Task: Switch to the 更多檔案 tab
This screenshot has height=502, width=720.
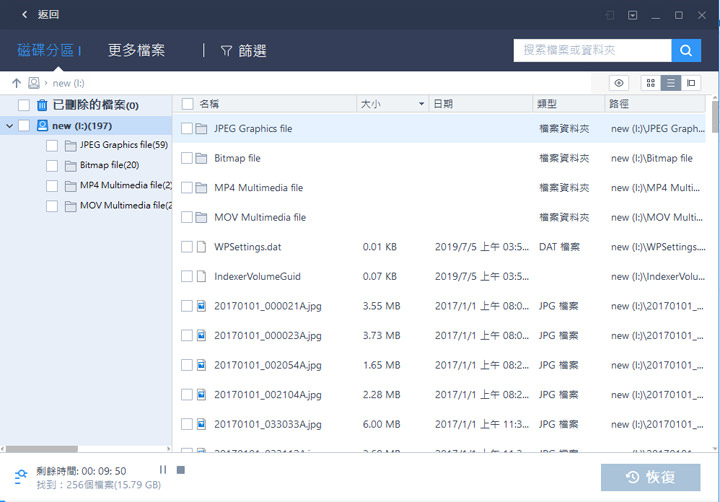Action: click(136, 51)
